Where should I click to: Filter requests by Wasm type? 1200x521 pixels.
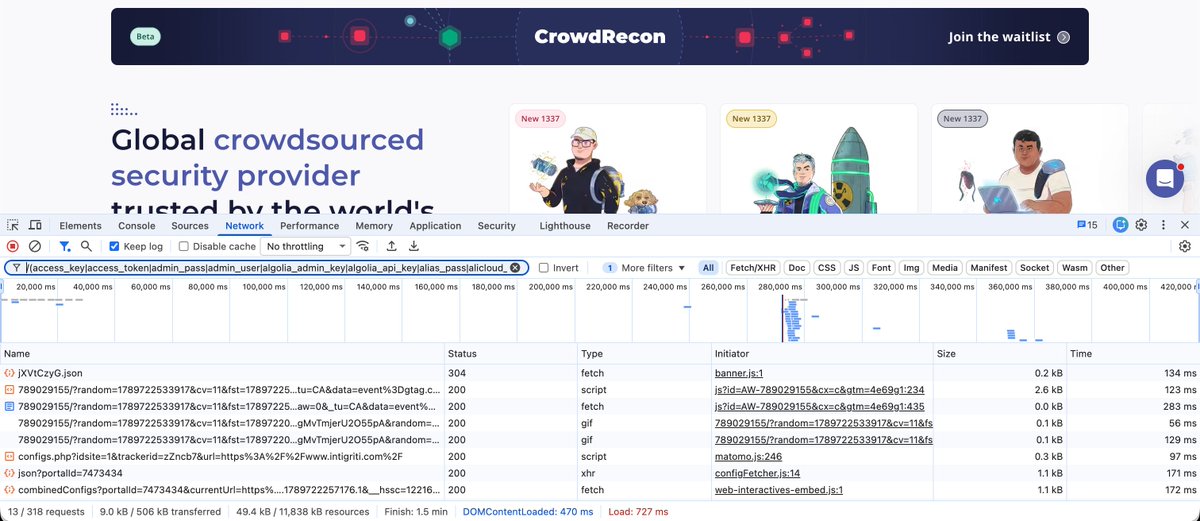tap(1075, 268)
